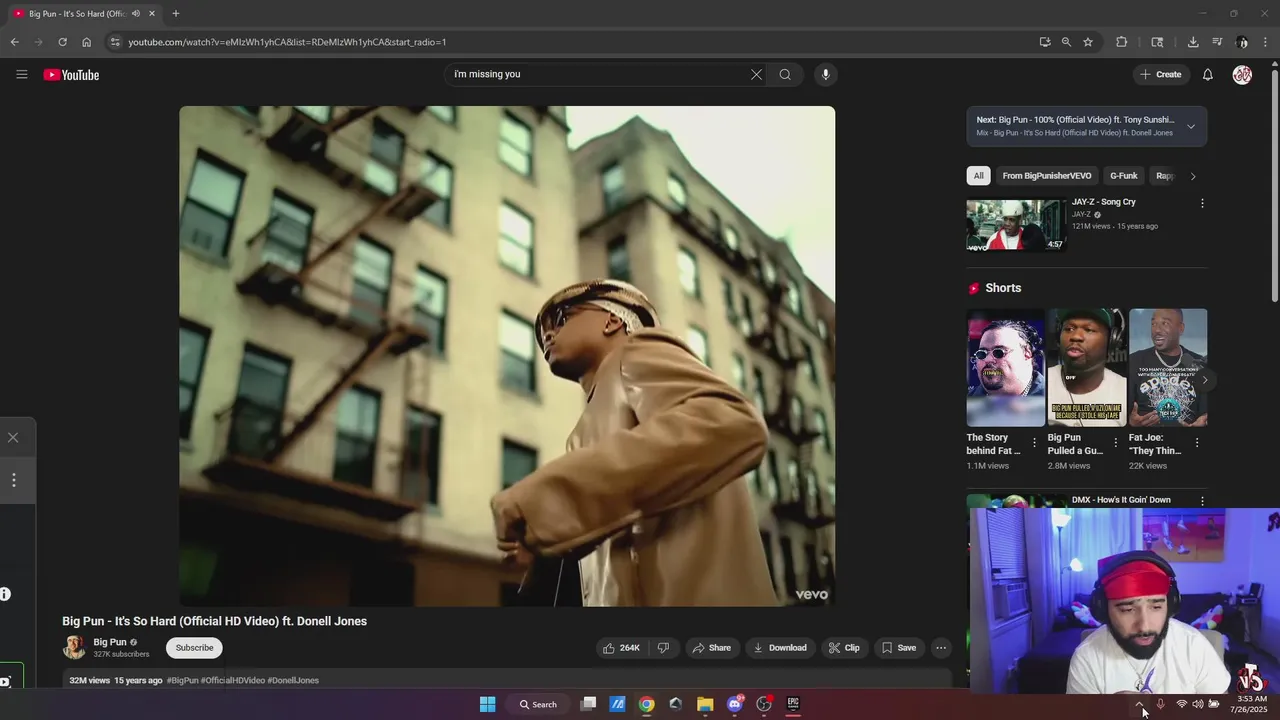Screen dimensions: 1280x720
Task: Click the info icon at left edge
Action: click(5, 594)
